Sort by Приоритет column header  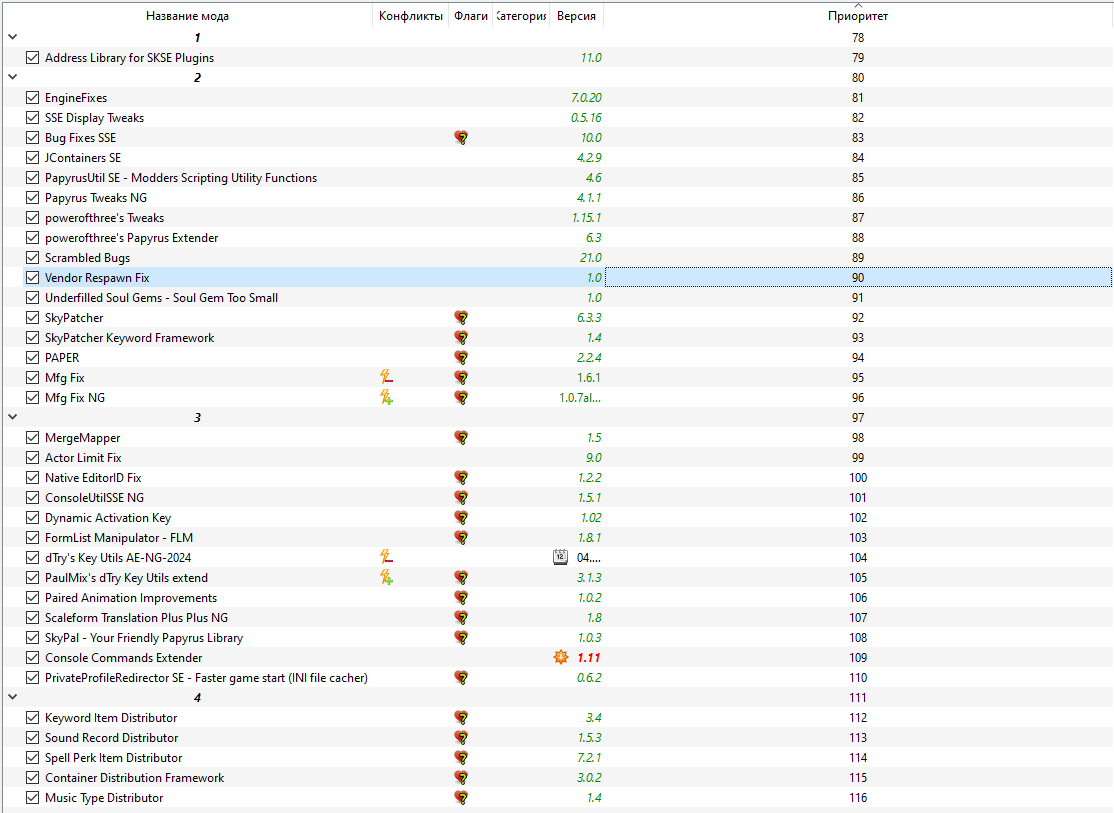coord(858,16)
